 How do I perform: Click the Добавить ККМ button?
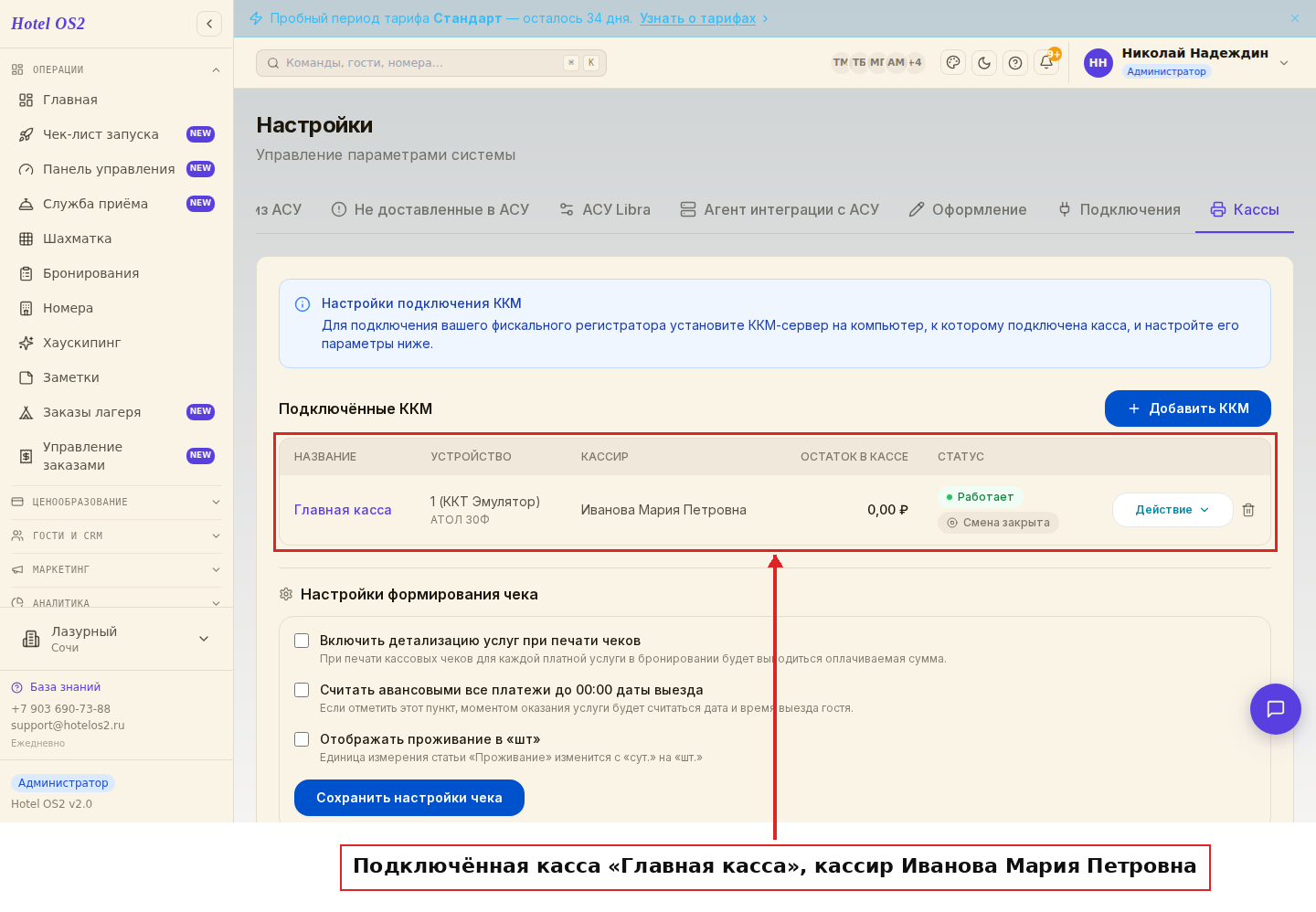pos(1188,408)
